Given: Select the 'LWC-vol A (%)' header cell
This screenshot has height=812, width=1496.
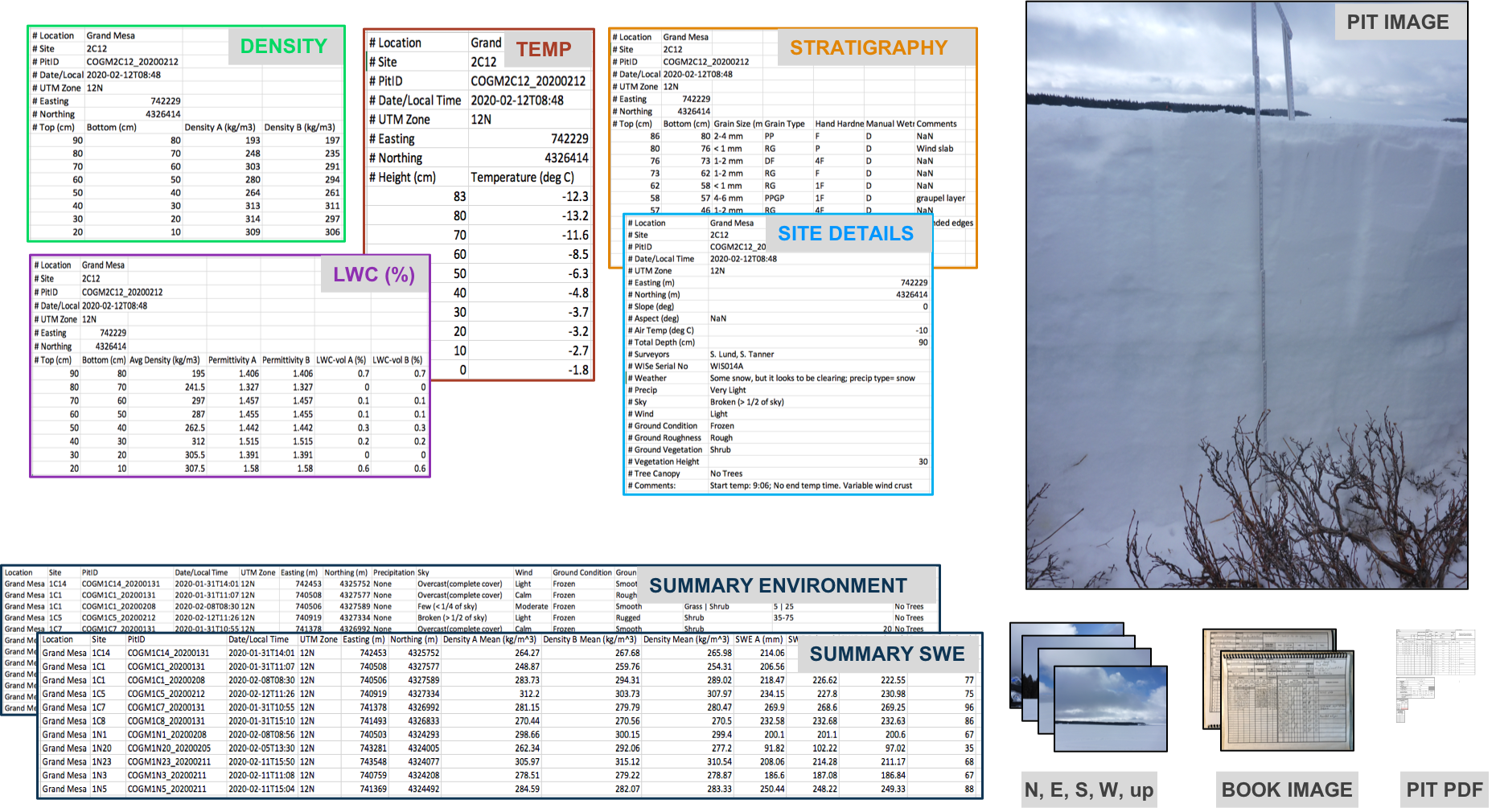Looking at the screenshot, I should (341, 360).
